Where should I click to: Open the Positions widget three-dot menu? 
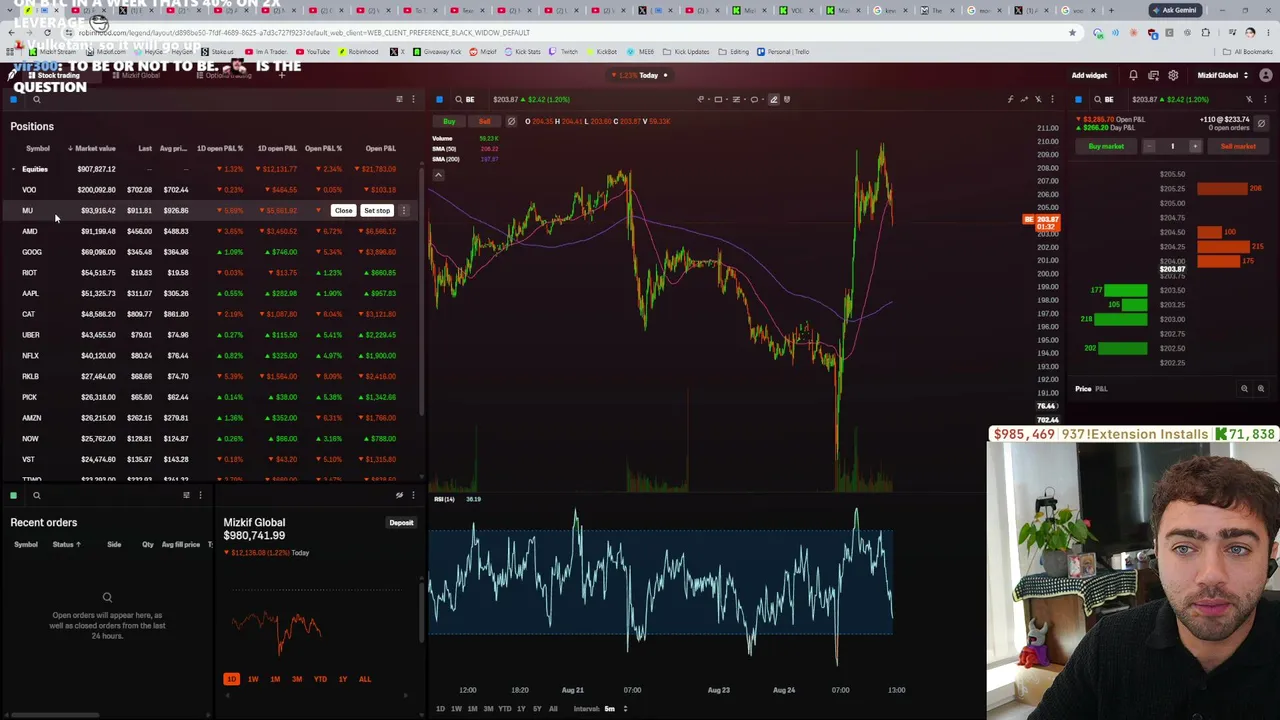click(413, 99)
